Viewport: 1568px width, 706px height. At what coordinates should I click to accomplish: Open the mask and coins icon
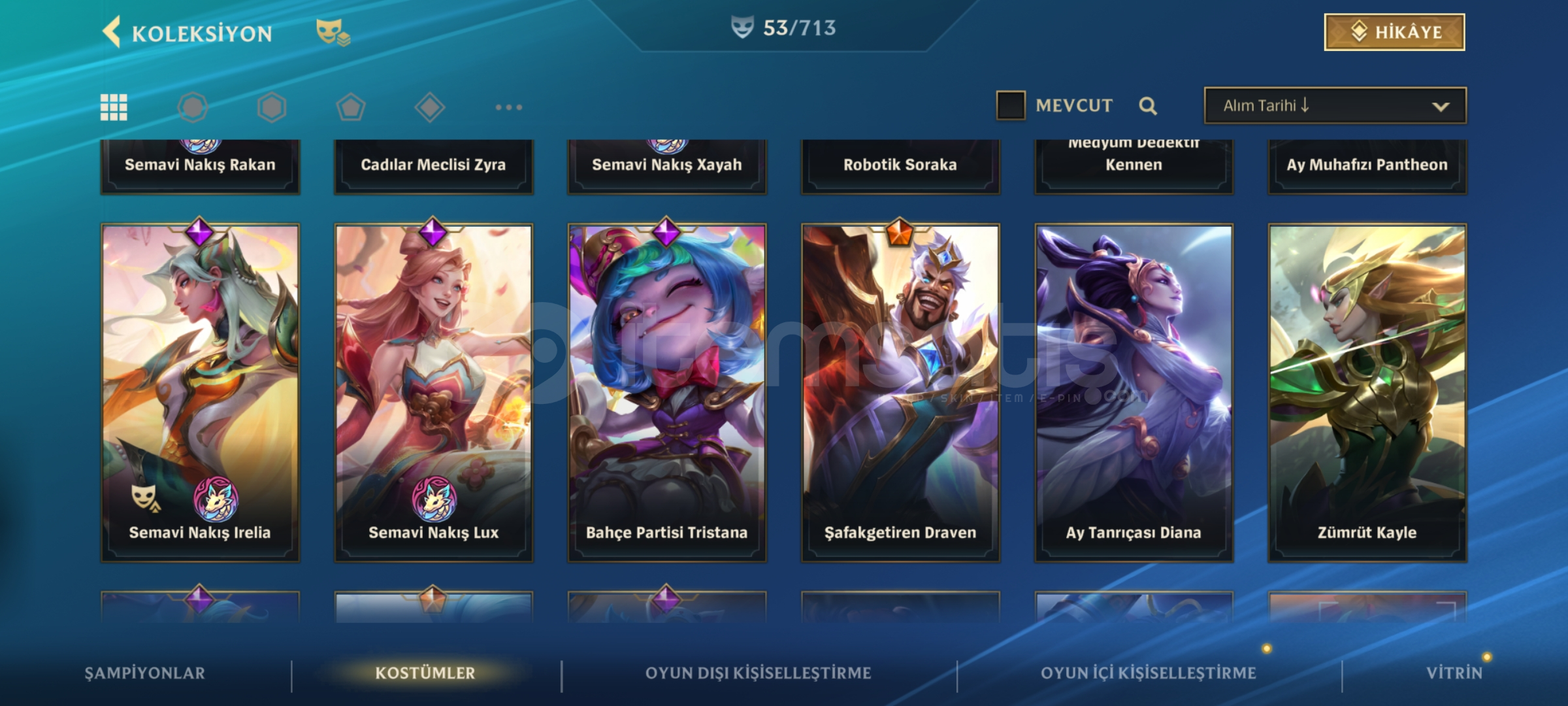(x=333, y=32)
